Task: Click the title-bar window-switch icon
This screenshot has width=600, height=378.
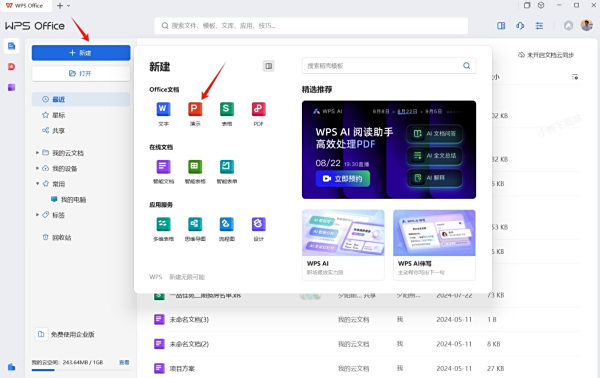Action: coord(527,5)
